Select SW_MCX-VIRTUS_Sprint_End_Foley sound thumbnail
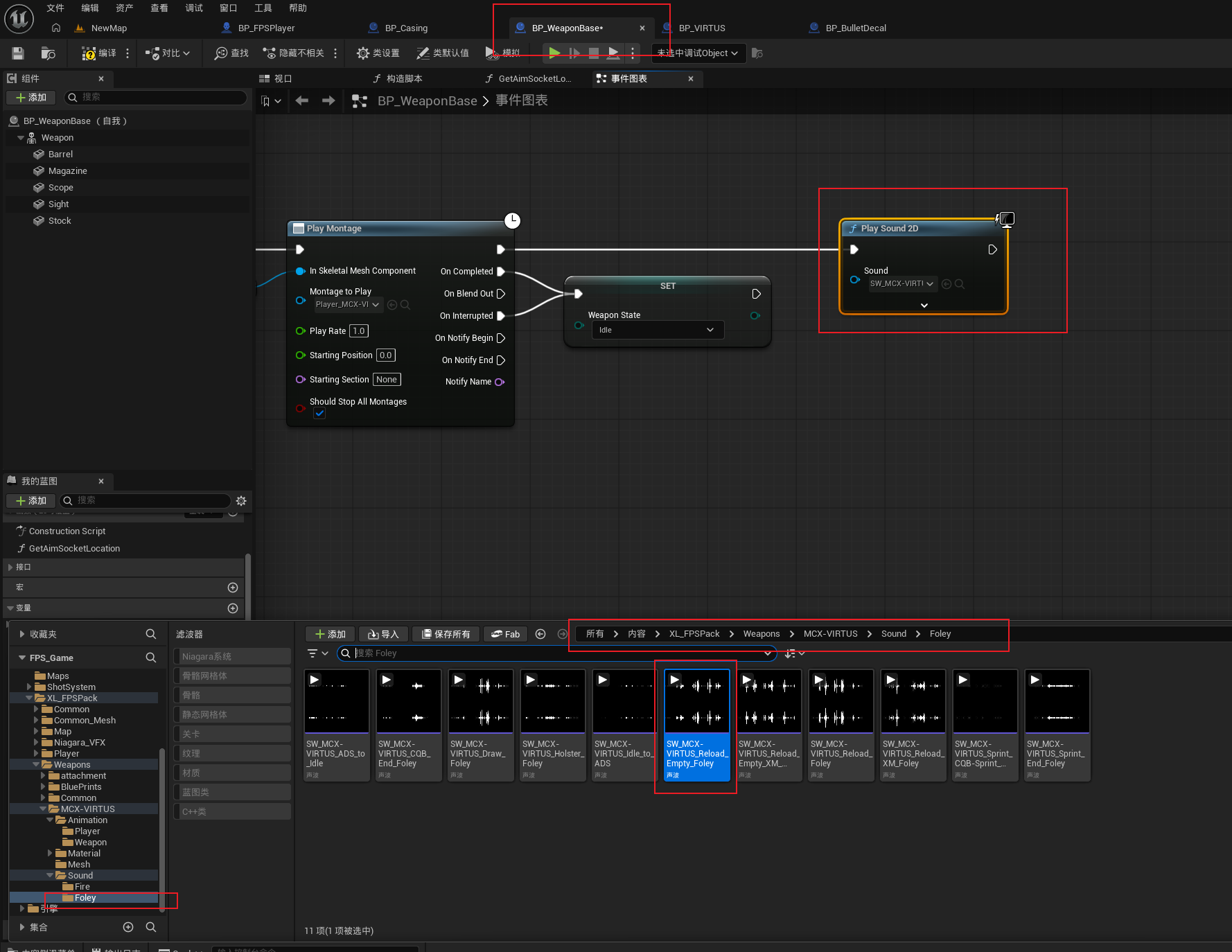The height and width of the screenshot is (952, 1232). click(1057, 725)
